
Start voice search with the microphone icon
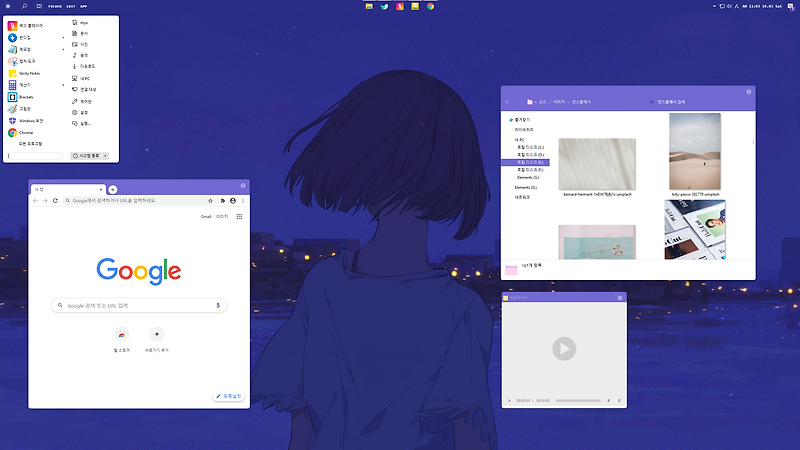coord(218,306)
